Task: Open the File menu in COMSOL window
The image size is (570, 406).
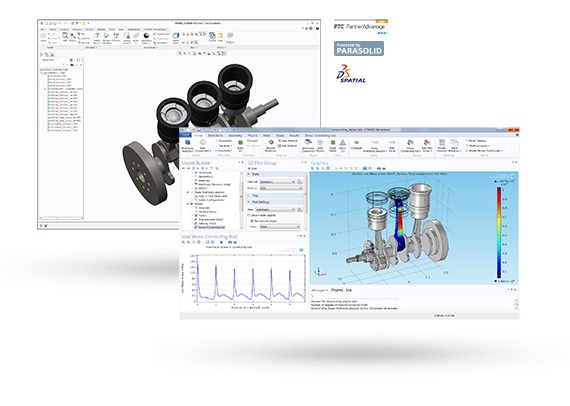Action: pyautogui.click(x=185, y=135)
